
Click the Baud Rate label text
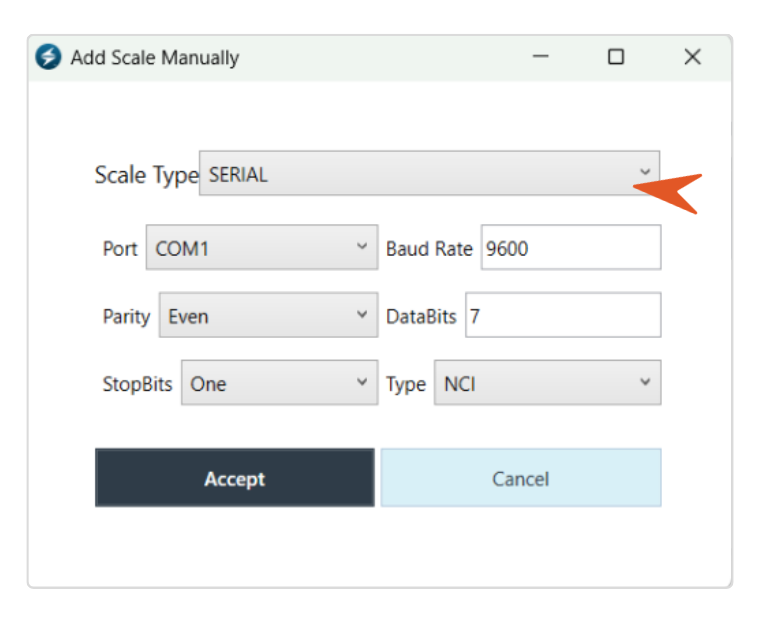pos(429,249)
